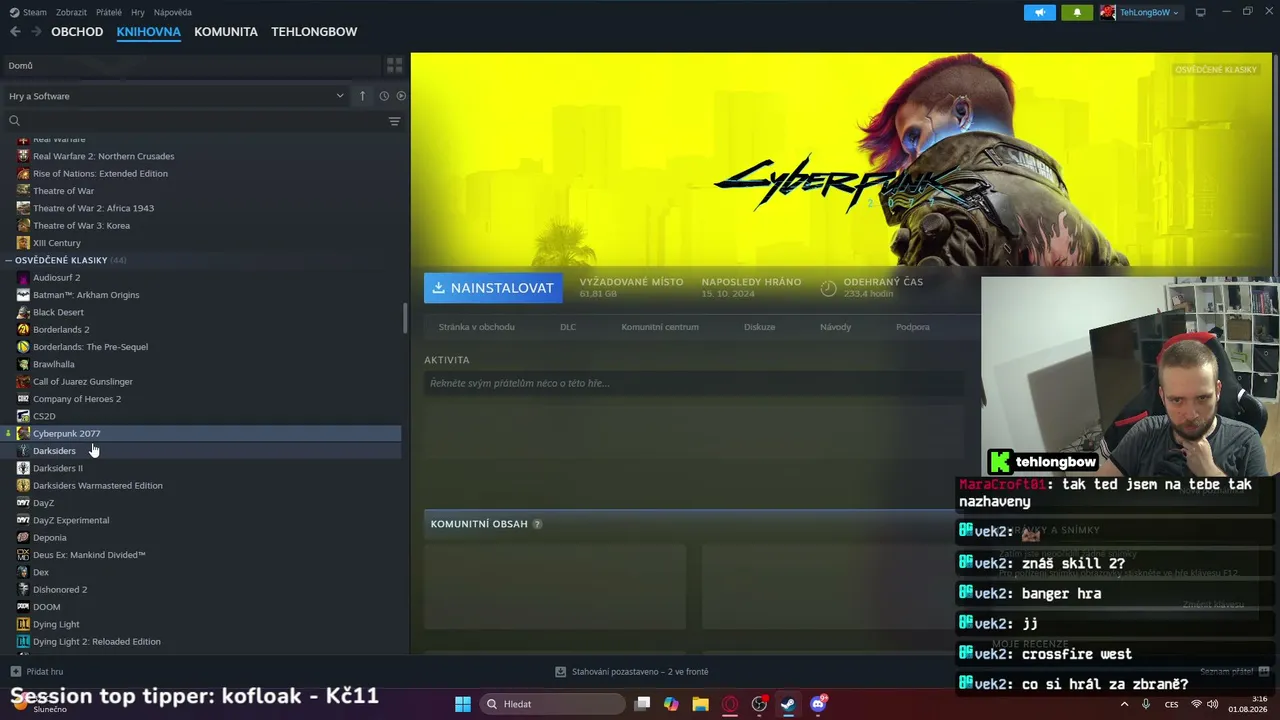Click the DOOM game icon
The image size is (1280, 720).
point(23,607)
